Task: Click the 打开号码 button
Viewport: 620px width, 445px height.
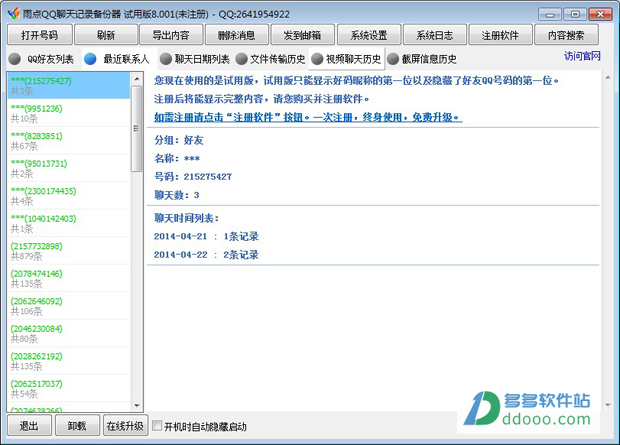Action: click(40, 35)
